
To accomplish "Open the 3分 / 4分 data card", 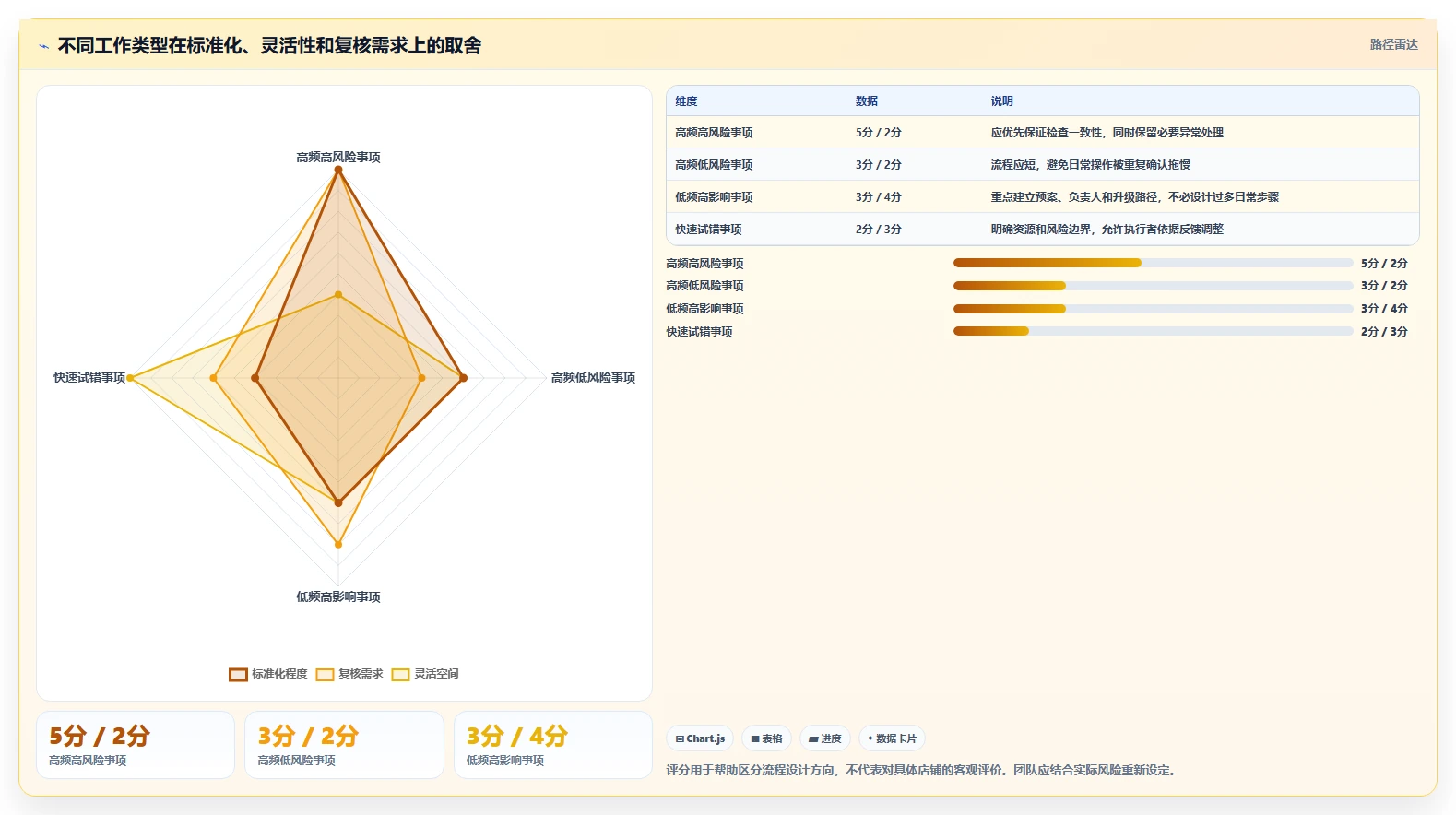I will pos(553,745).
